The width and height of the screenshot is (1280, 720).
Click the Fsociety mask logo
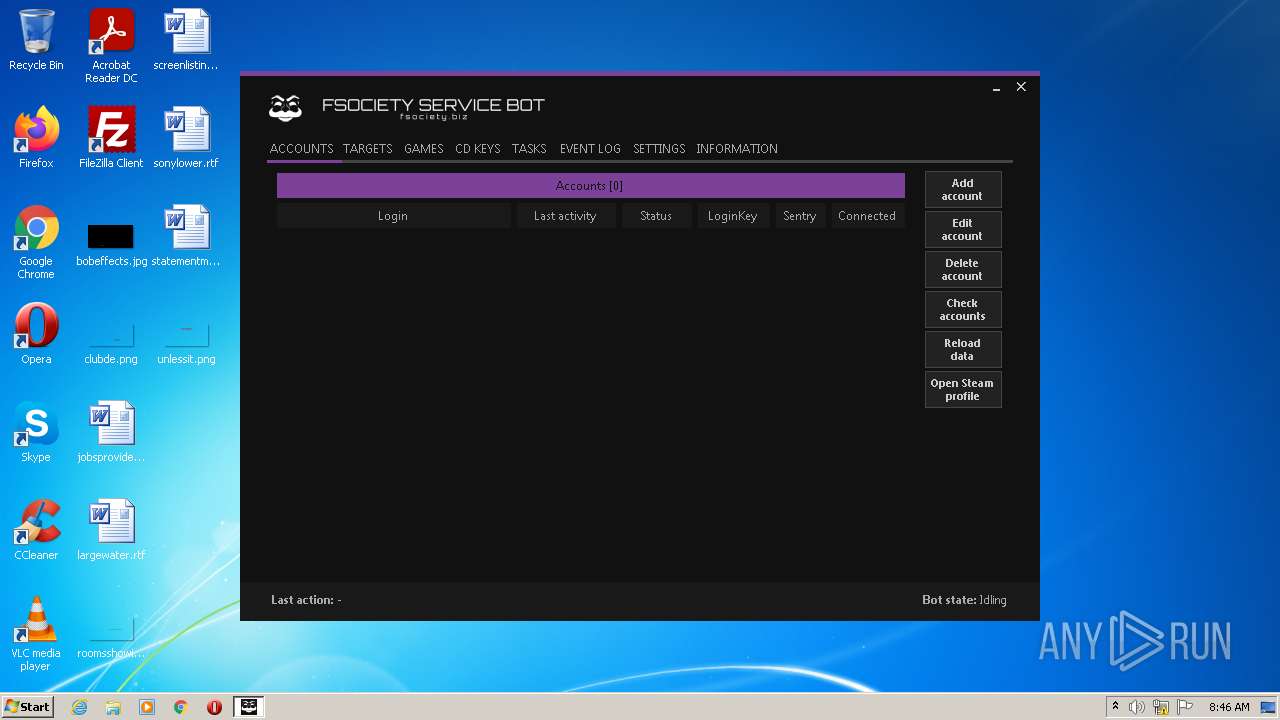click(x=286, y=107)
